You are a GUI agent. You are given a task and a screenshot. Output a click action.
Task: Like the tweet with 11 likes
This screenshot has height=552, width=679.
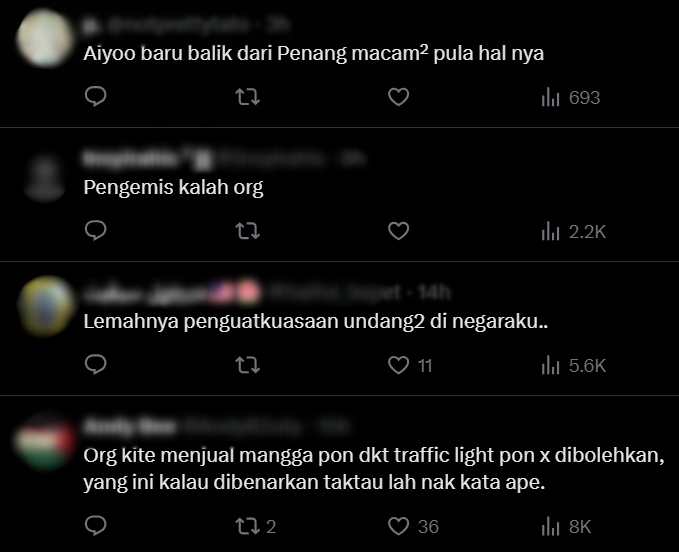pyautogui.click(x=410, y=365)
